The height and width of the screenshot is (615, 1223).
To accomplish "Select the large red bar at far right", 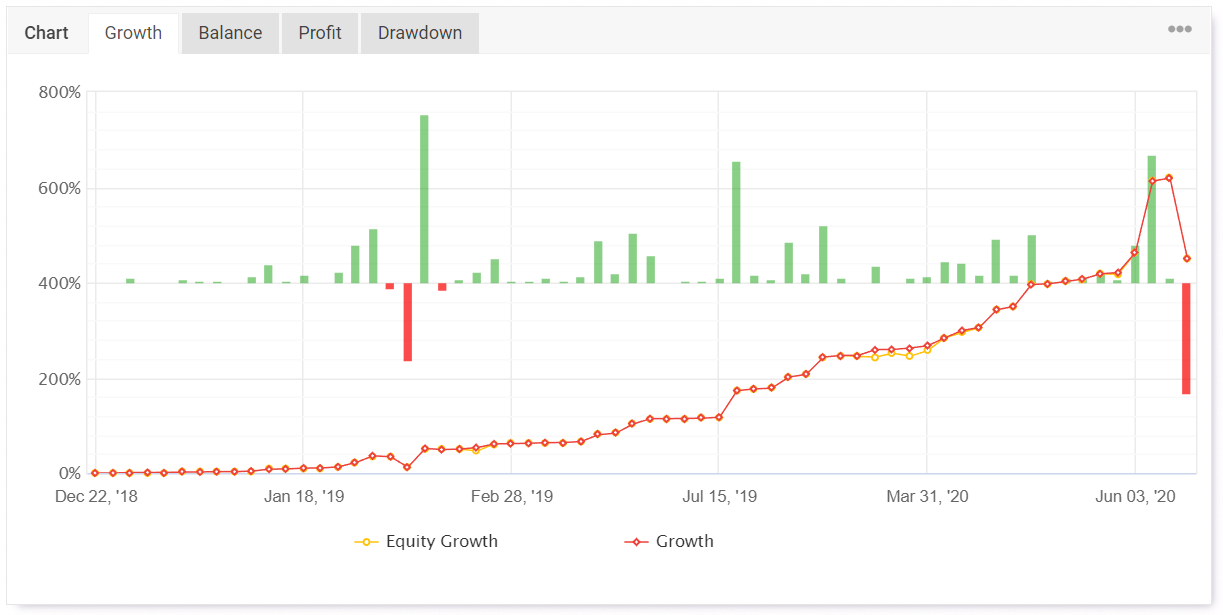I will [x=1185, y=338].
